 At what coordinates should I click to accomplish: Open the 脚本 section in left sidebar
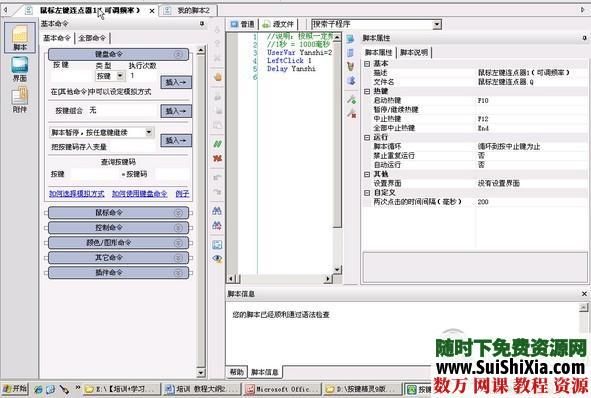coord(20,37)
